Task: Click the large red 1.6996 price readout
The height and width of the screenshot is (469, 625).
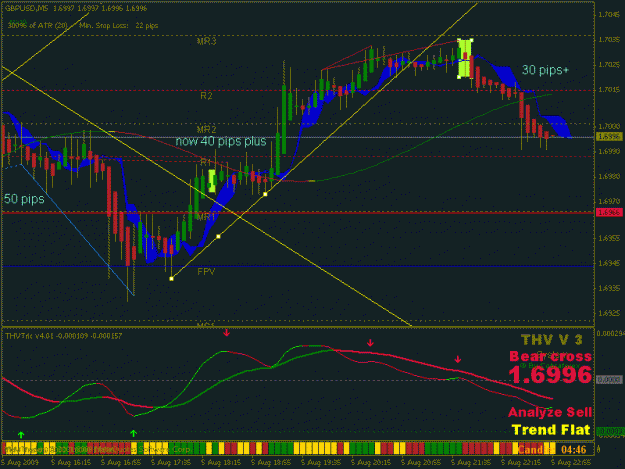Action: [550, 375]
